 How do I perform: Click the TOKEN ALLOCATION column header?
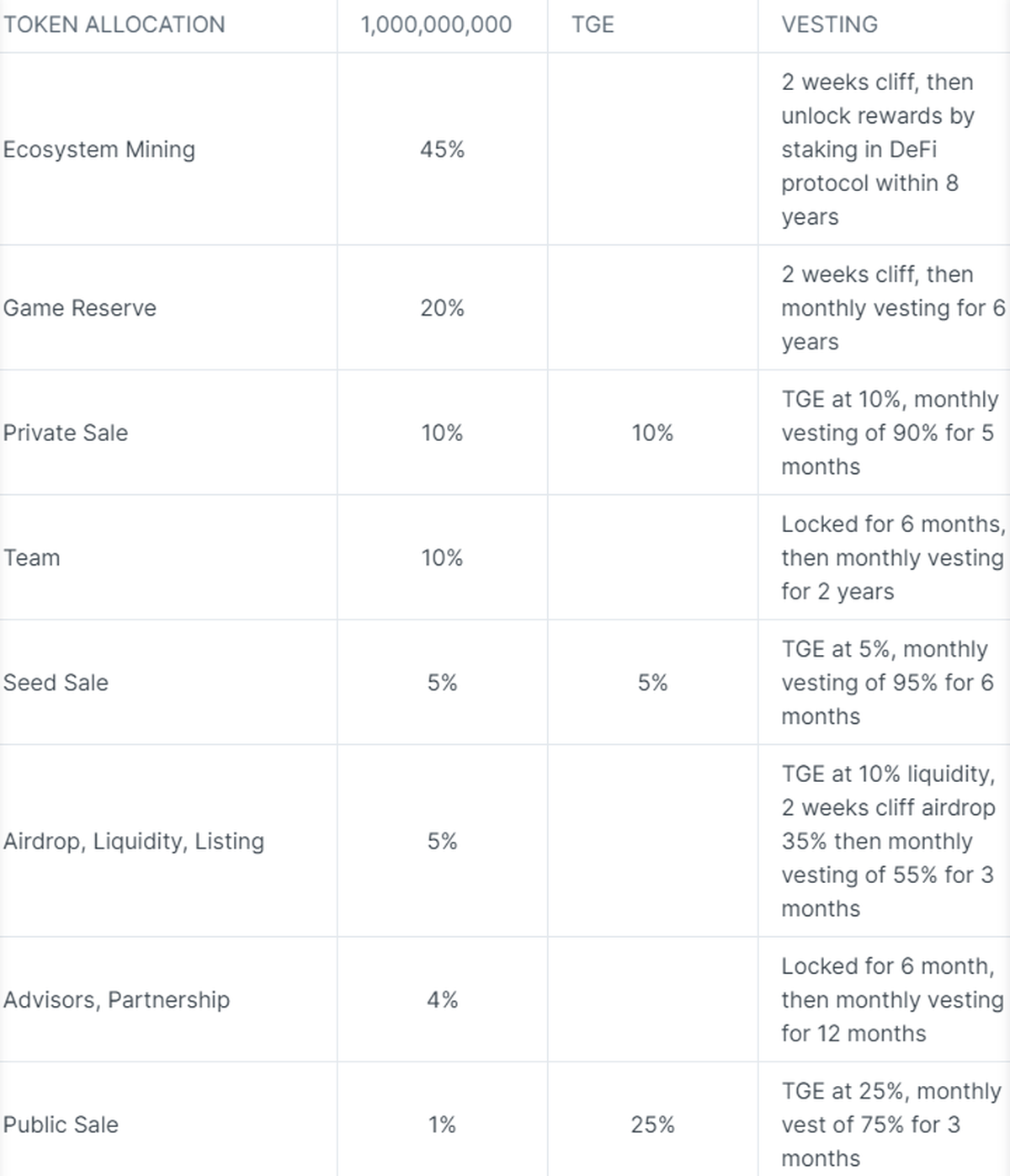click(x=114, y=24)
